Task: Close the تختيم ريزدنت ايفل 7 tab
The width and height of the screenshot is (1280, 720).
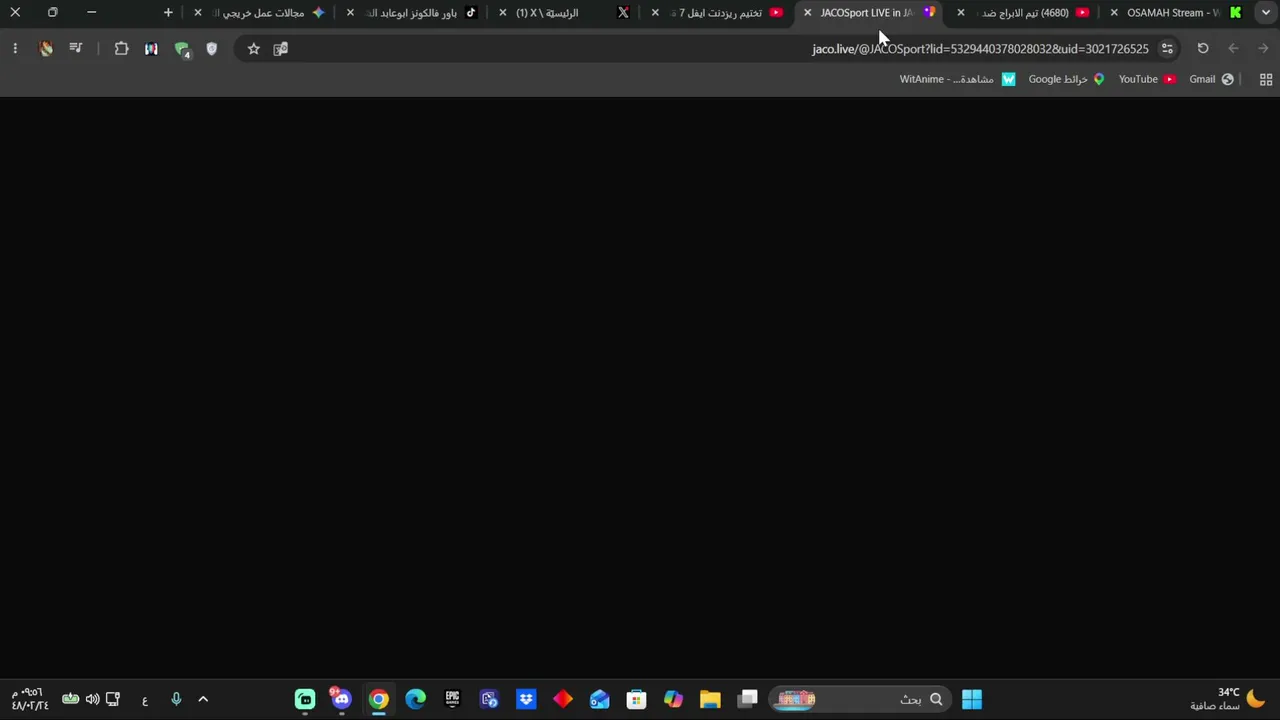Action: point(655,13)
